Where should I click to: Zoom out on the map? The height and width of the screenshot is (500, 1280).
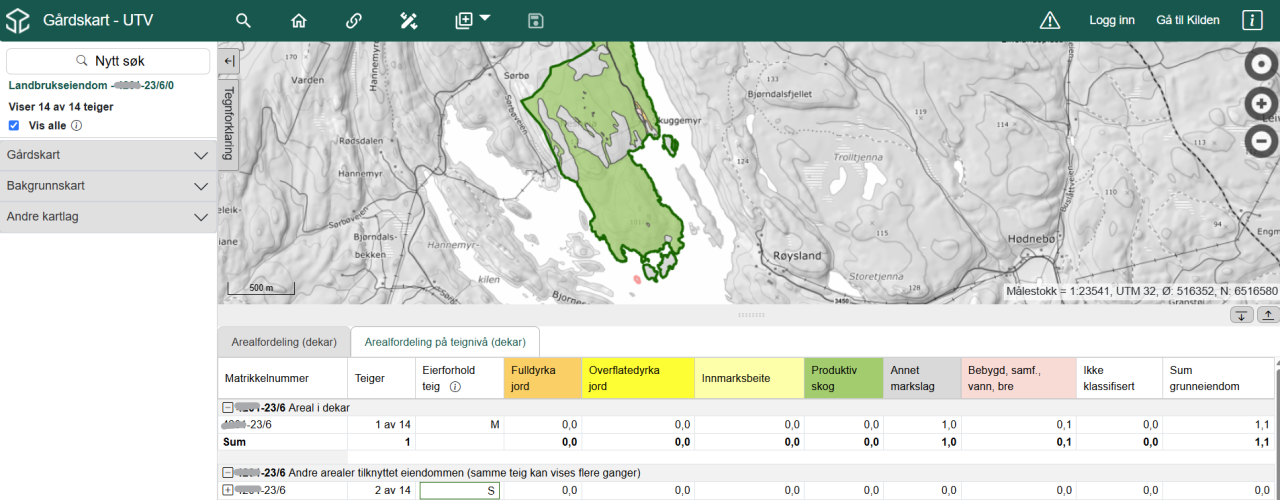pos(1262,141)
